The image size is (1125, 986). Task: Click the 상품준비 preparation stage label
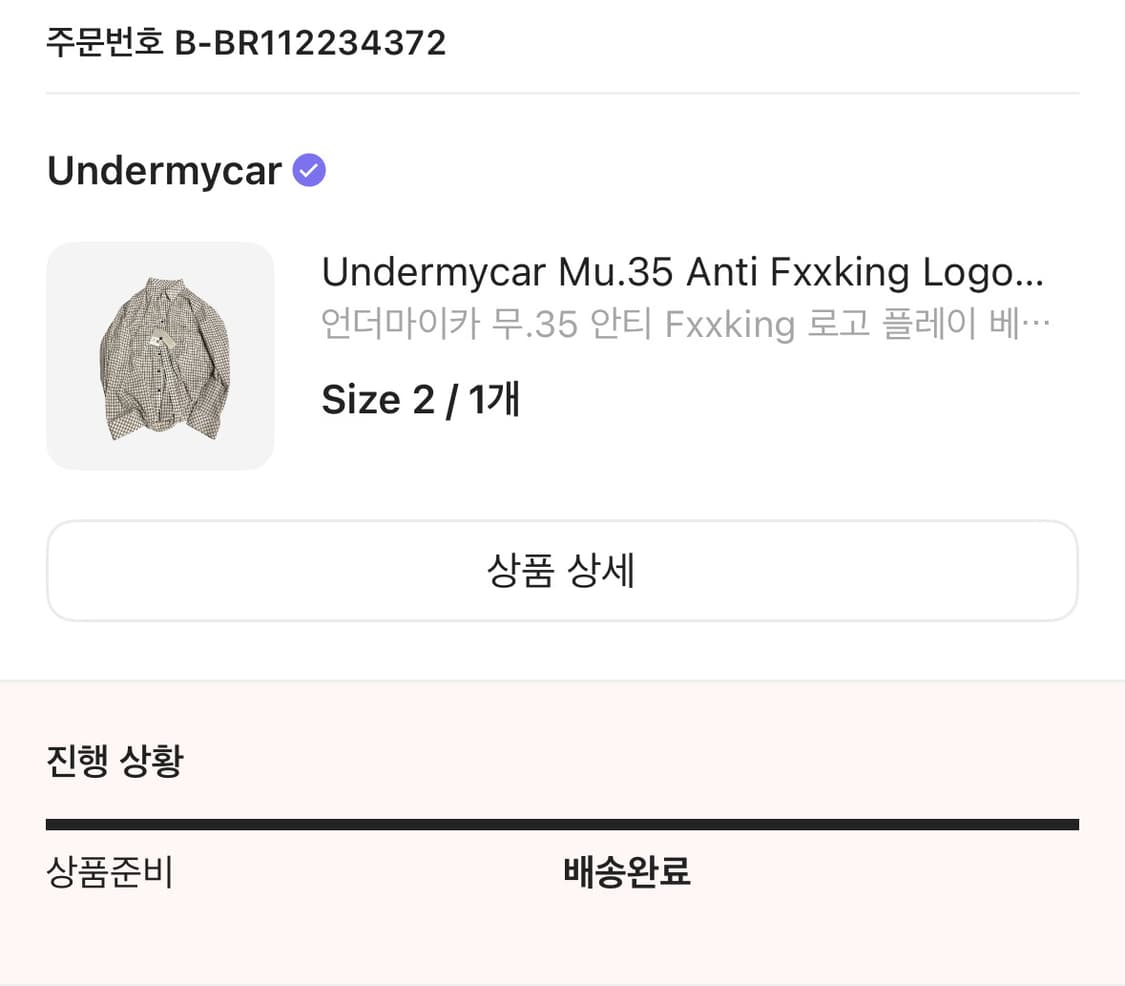click(x=110, y=873)
